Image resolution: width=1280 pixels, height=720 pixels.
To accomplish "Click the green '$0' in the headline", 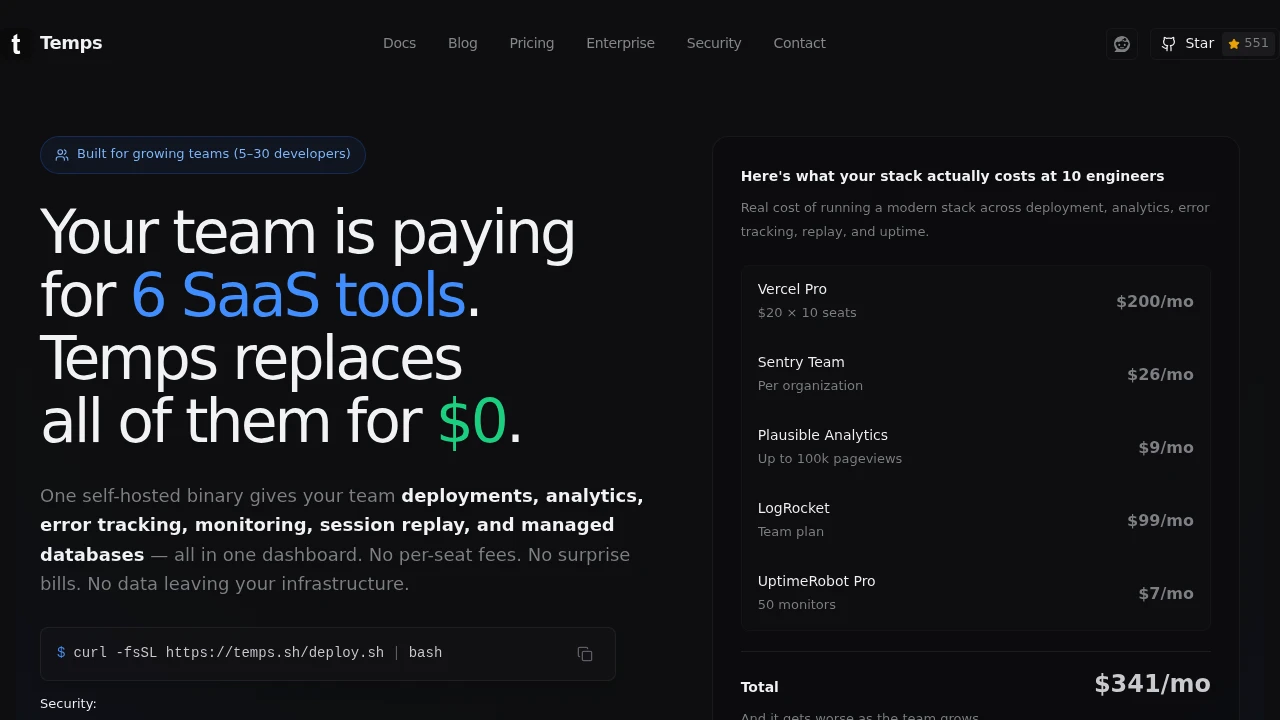I will point(472,421).
